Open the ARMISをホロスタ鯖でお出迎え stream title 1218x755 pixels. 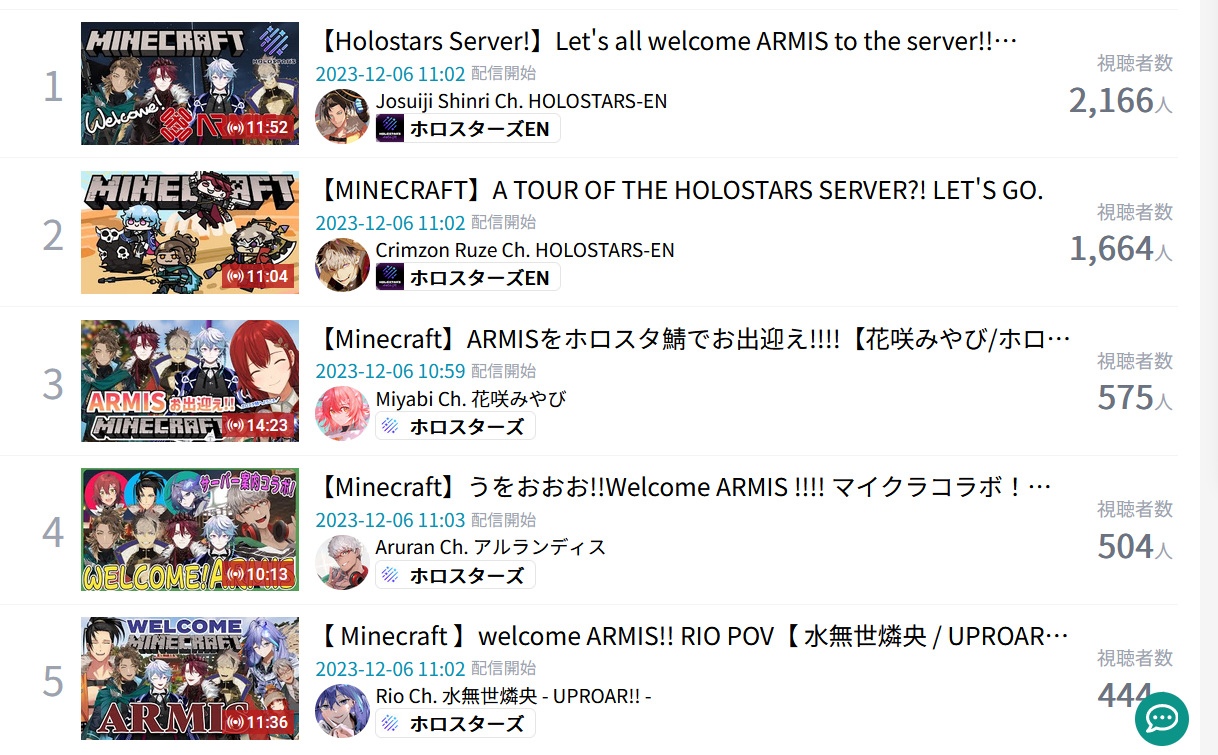tap(694, 339)
